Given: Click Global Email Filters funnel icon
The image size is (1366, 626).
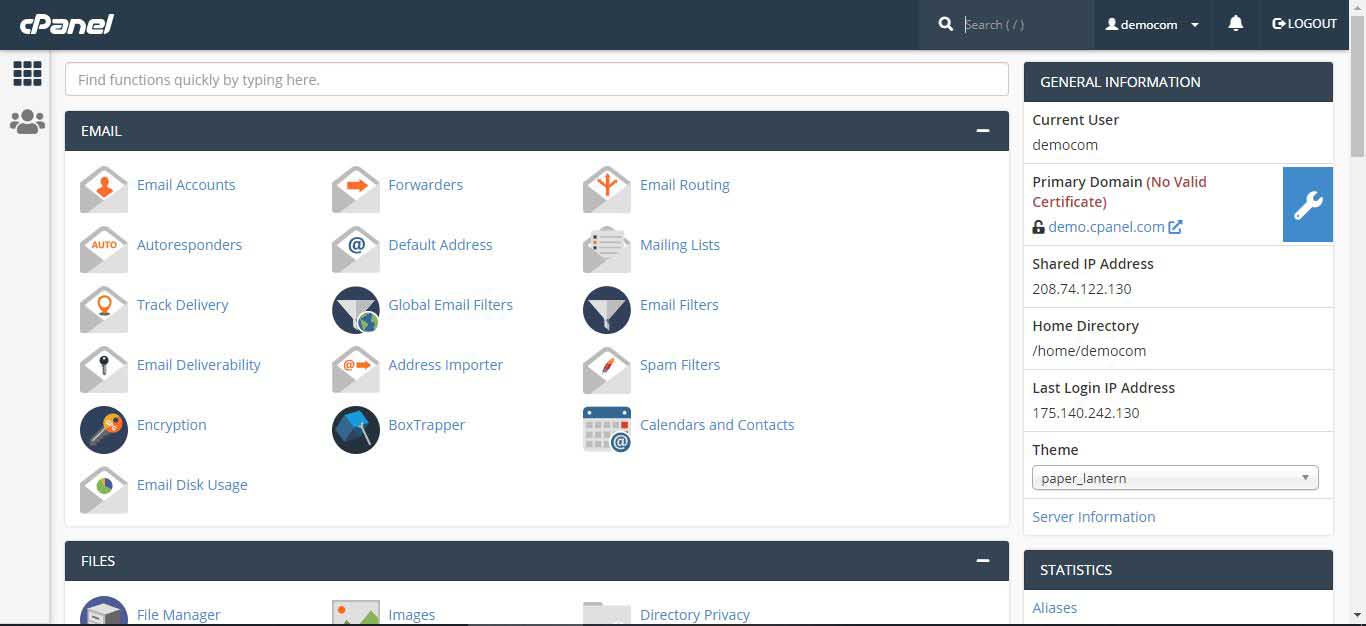Looking at the screenshot, I should click(x=356, y=309).
